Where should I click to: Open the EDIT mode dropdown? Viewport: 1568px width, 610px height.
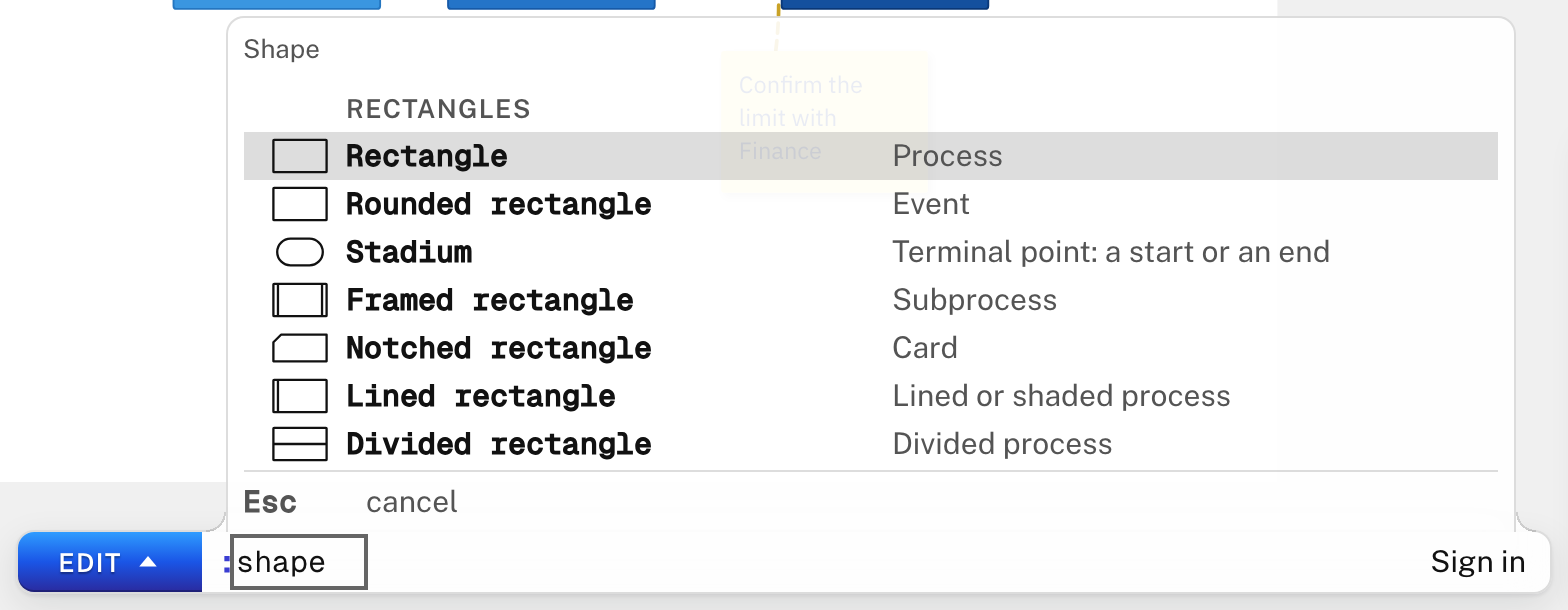(110, 562)
